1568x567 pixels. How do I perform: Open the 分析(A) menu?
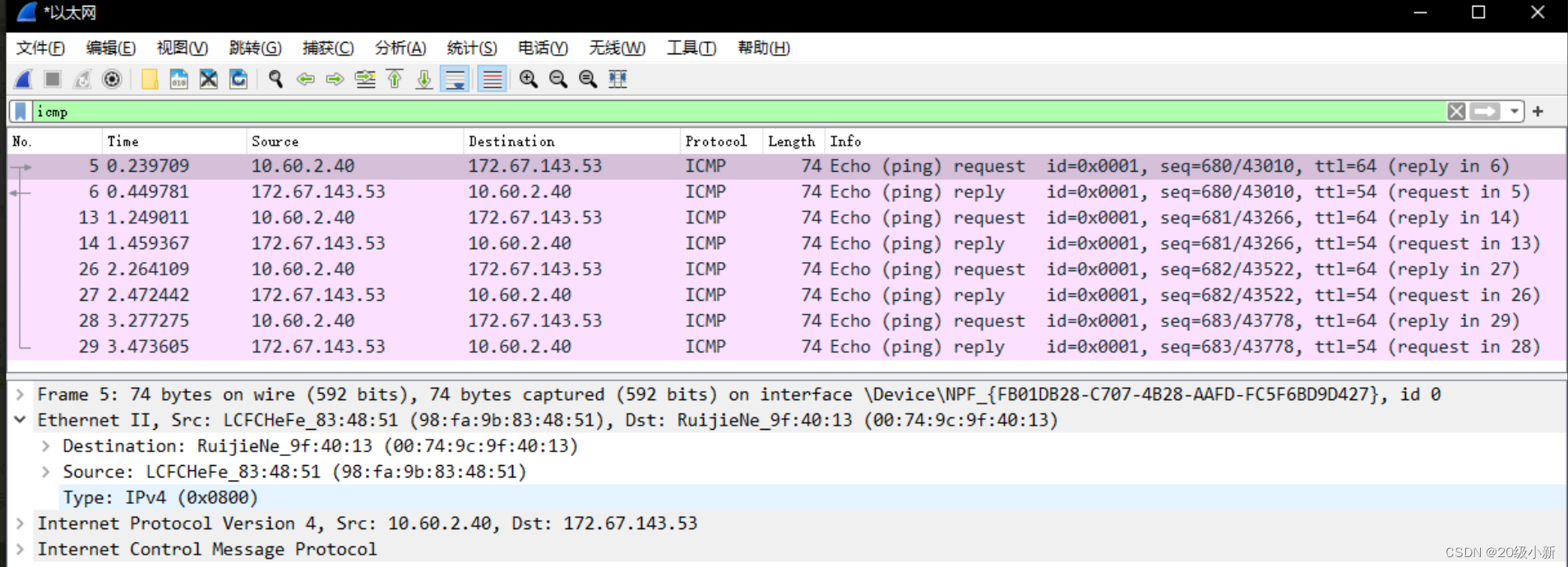point(400,48)
